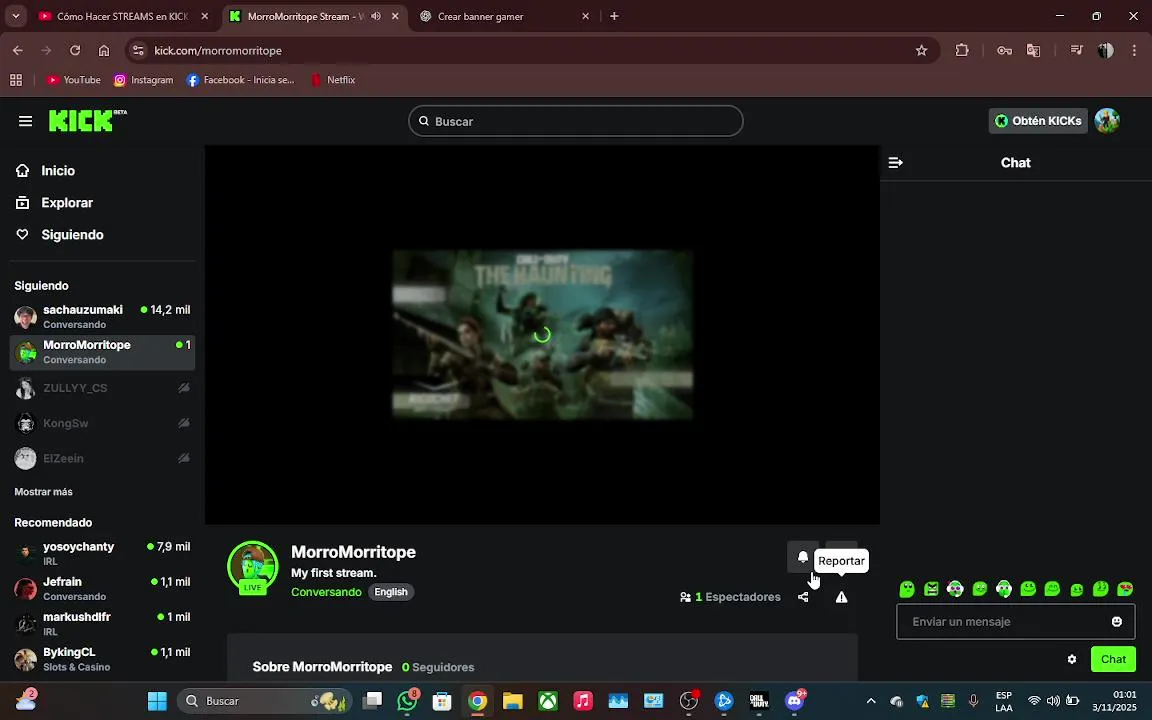Open the user profile avatar menu

pyautogui.click(x=1106, y=120)
